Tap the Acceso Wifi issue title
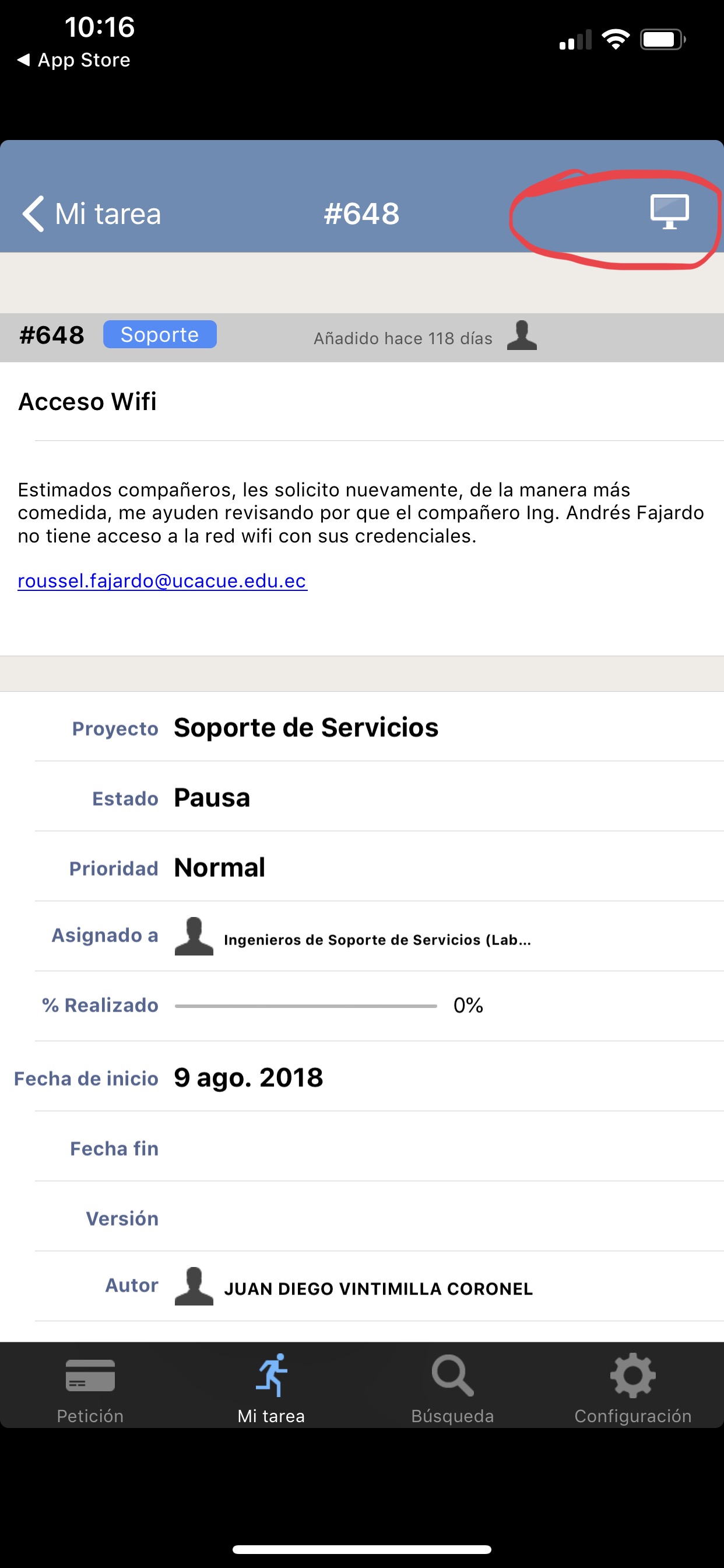 pos(87,402)
